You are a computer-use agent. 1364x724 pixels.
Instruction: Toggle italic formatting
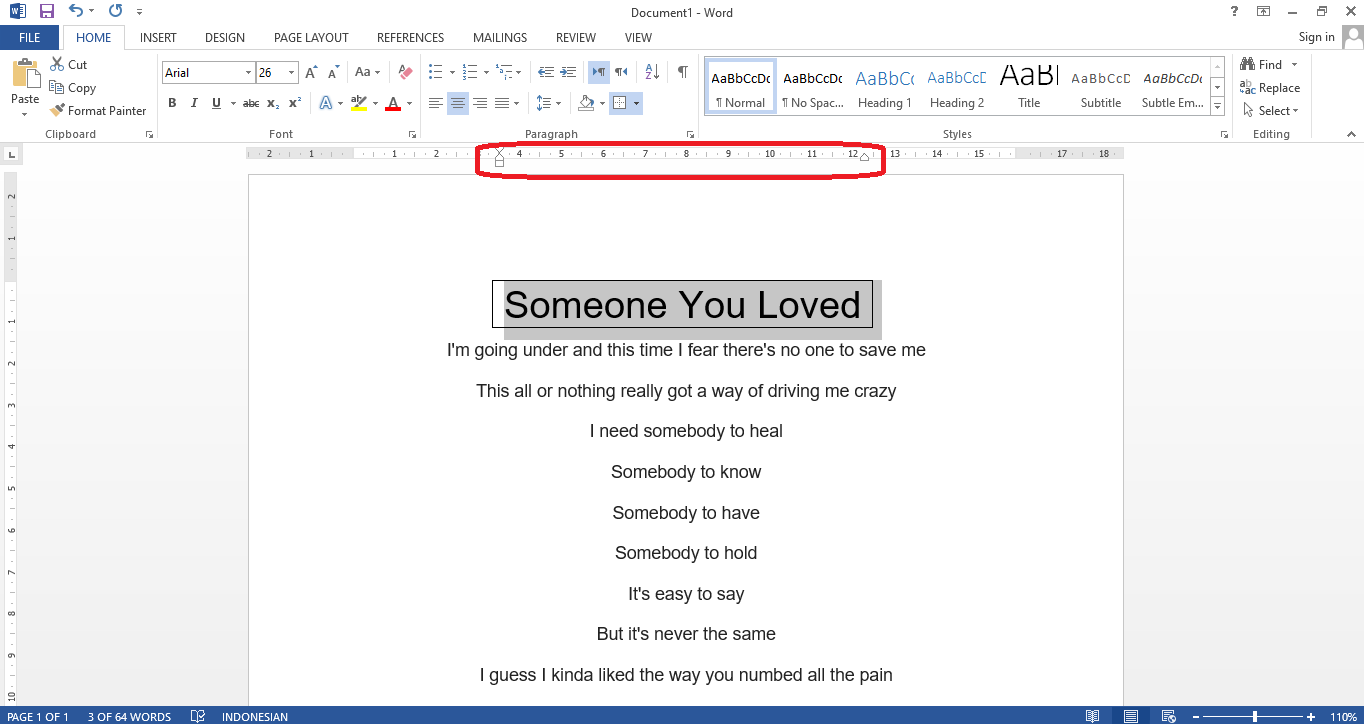193,103
